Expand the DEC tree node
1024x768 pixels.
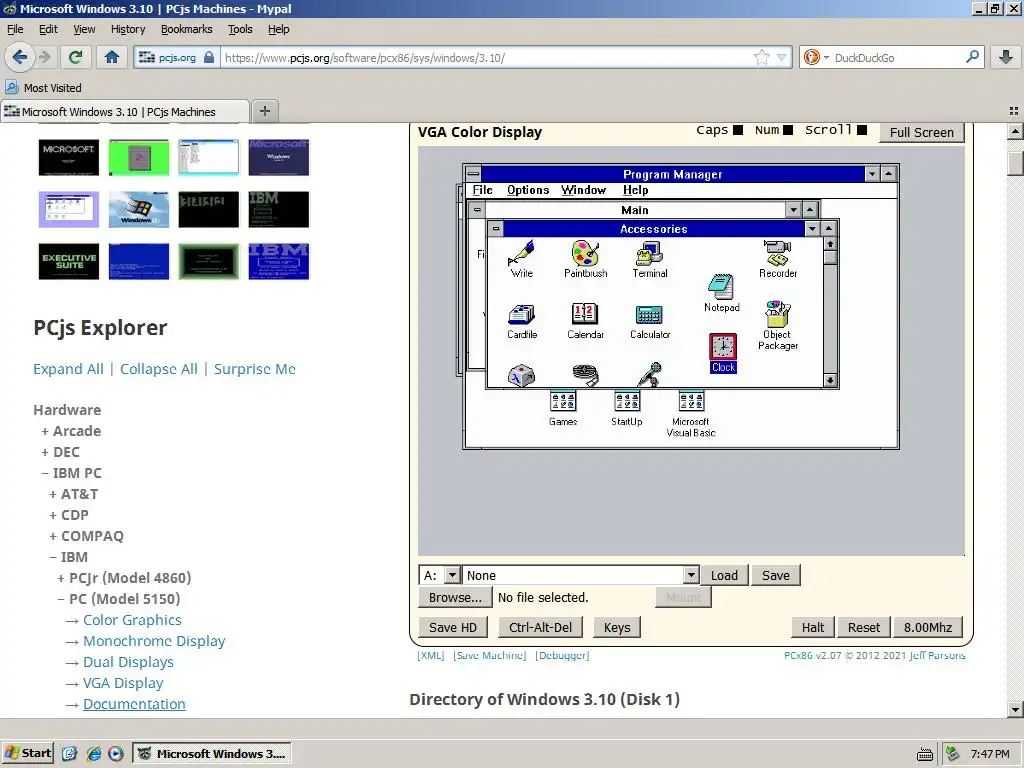(45, 452)
